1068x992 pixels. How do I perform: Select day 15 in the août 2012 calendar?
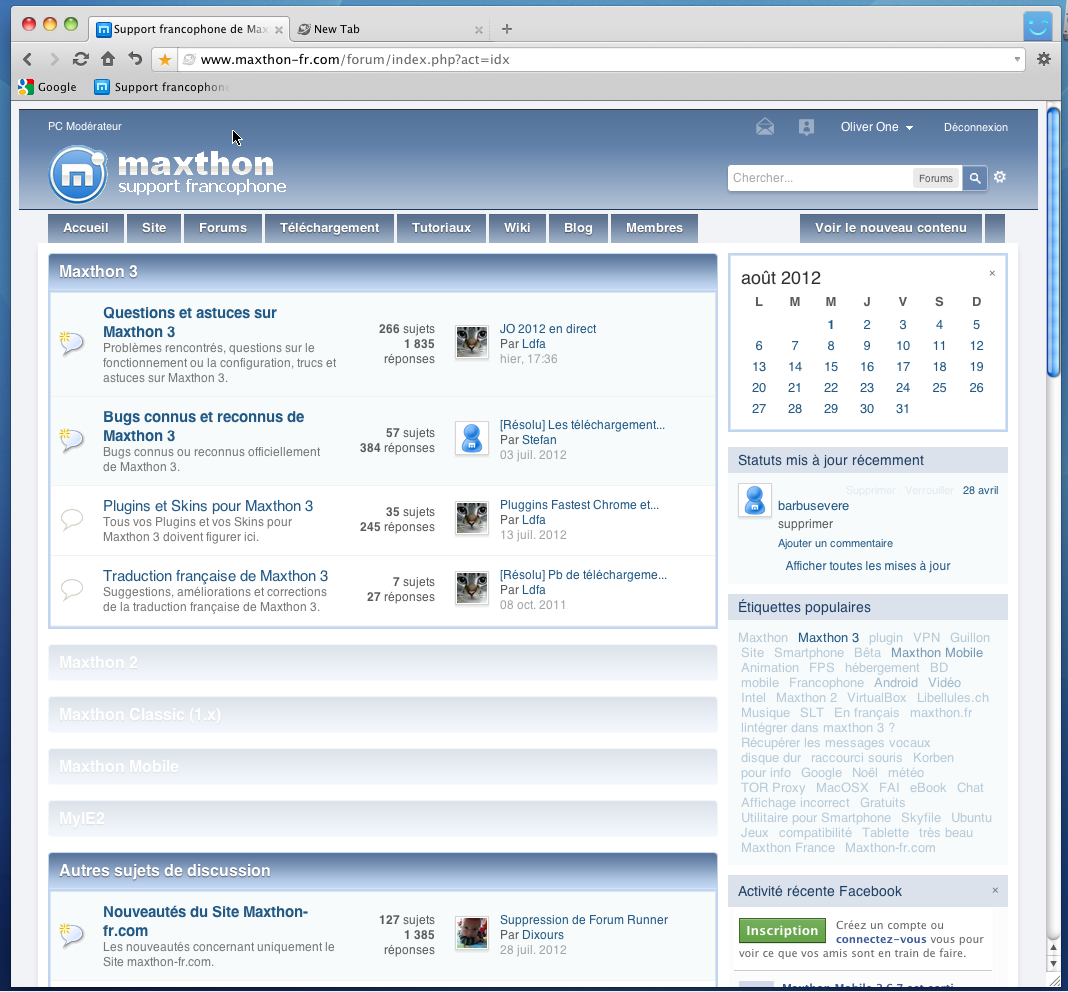(830, 367)
